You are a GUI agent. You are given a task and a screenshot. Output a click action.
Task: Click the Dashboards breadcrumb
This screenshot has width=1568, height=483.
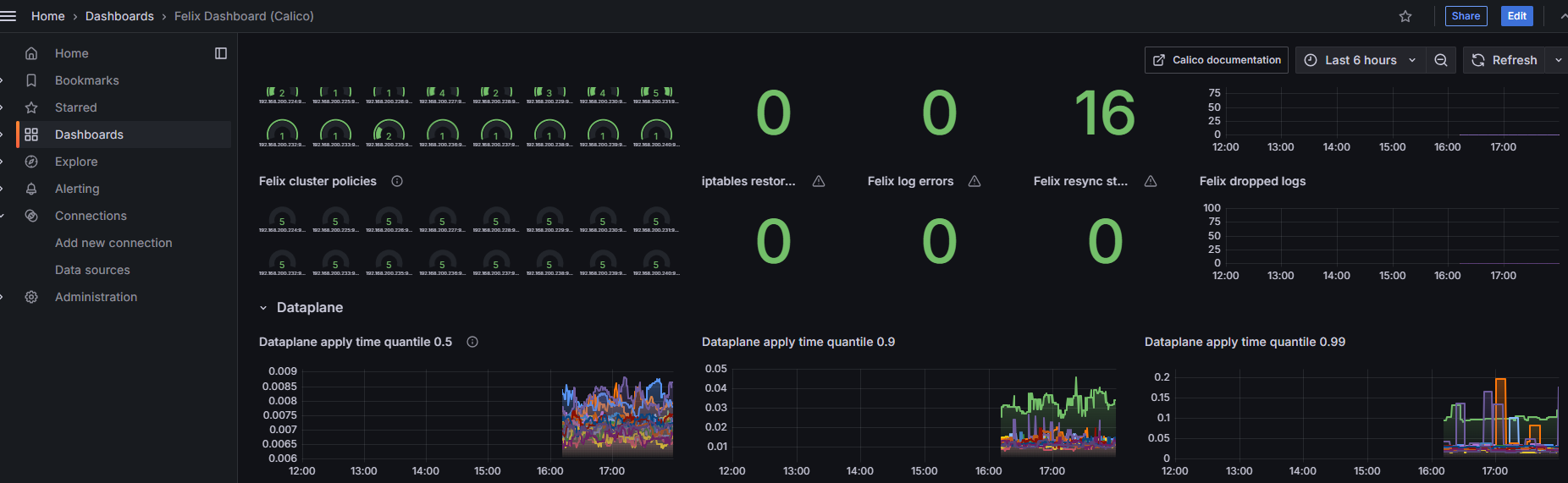click(119, 16)
